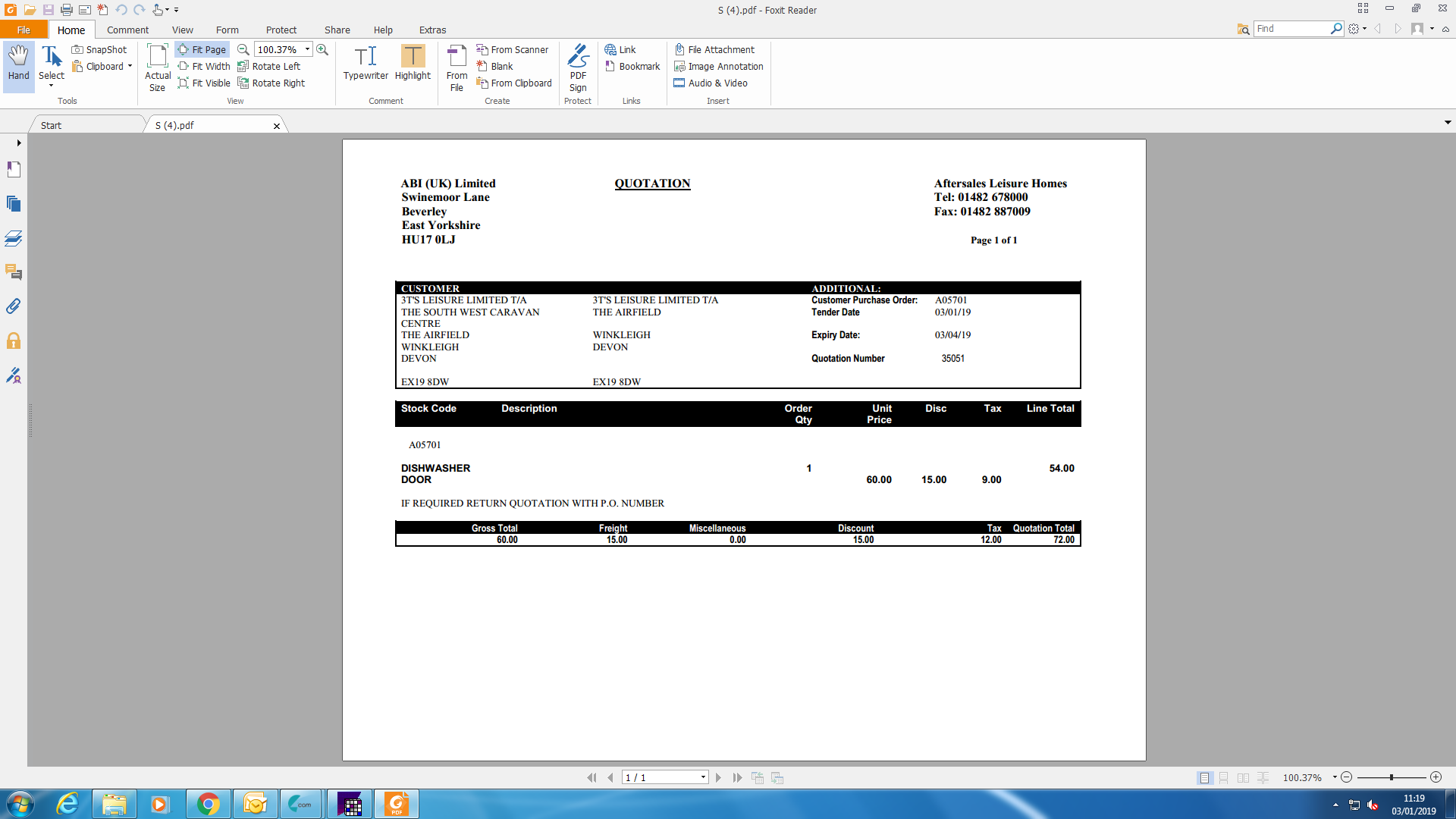Open the comments panel in sidebar

14,272
